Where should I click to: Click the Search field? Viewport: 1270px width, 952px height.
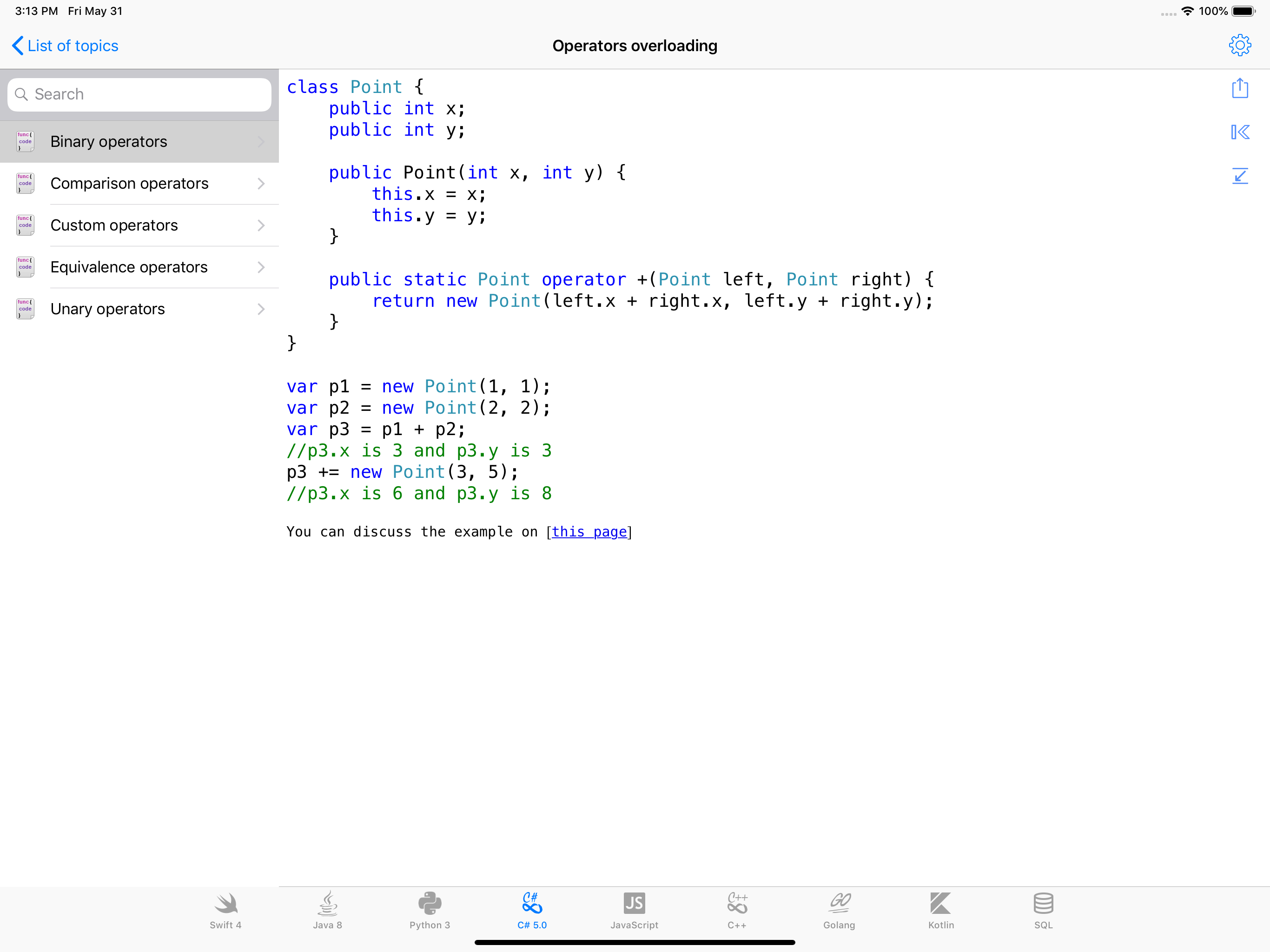tap(139, 94)
